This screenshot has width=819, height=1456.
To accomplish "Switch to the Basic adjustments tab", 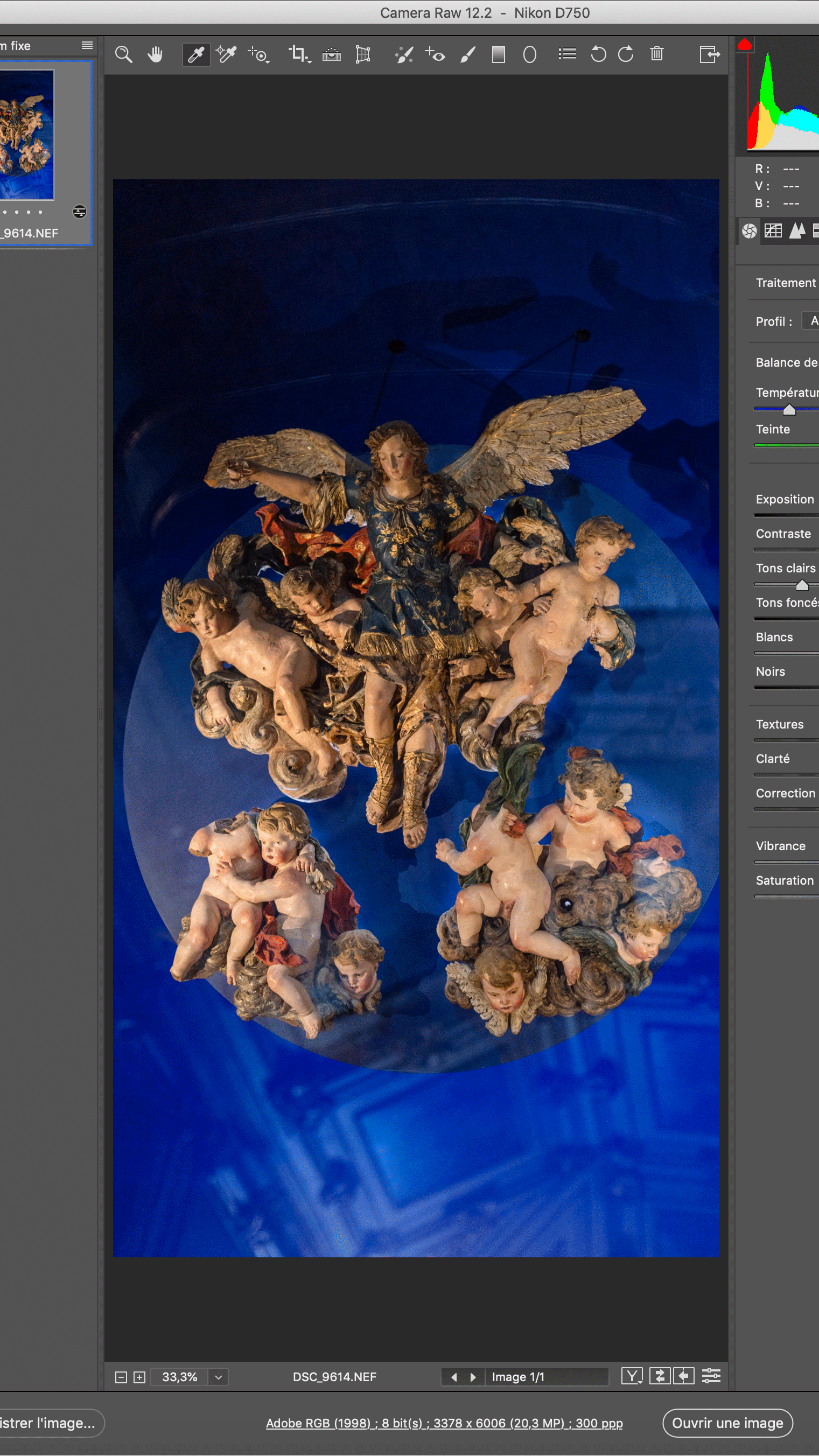I will coord(750,230).
